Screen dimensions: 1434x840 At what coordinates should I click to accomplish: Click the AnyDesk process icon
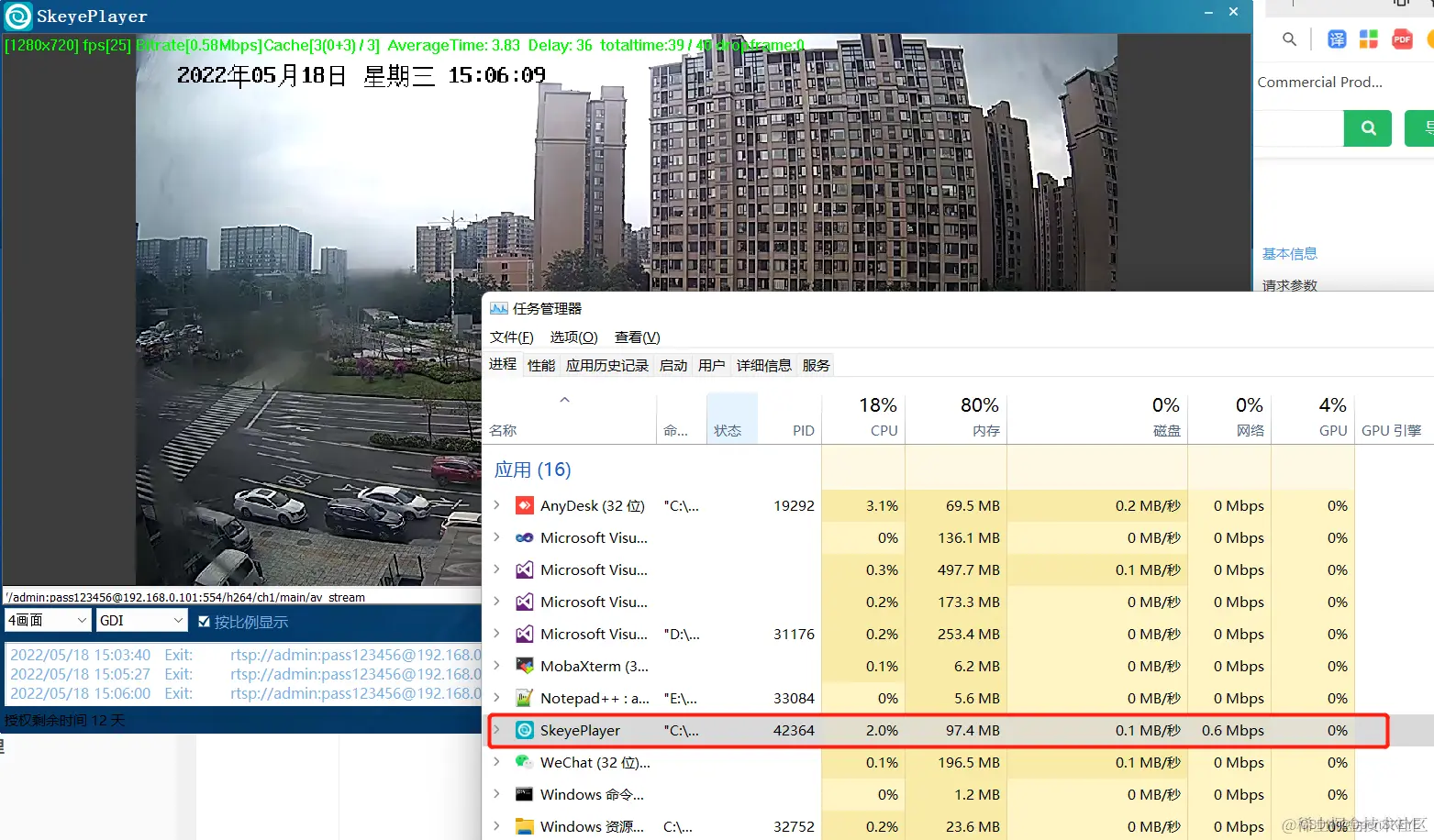pos(525,505)
